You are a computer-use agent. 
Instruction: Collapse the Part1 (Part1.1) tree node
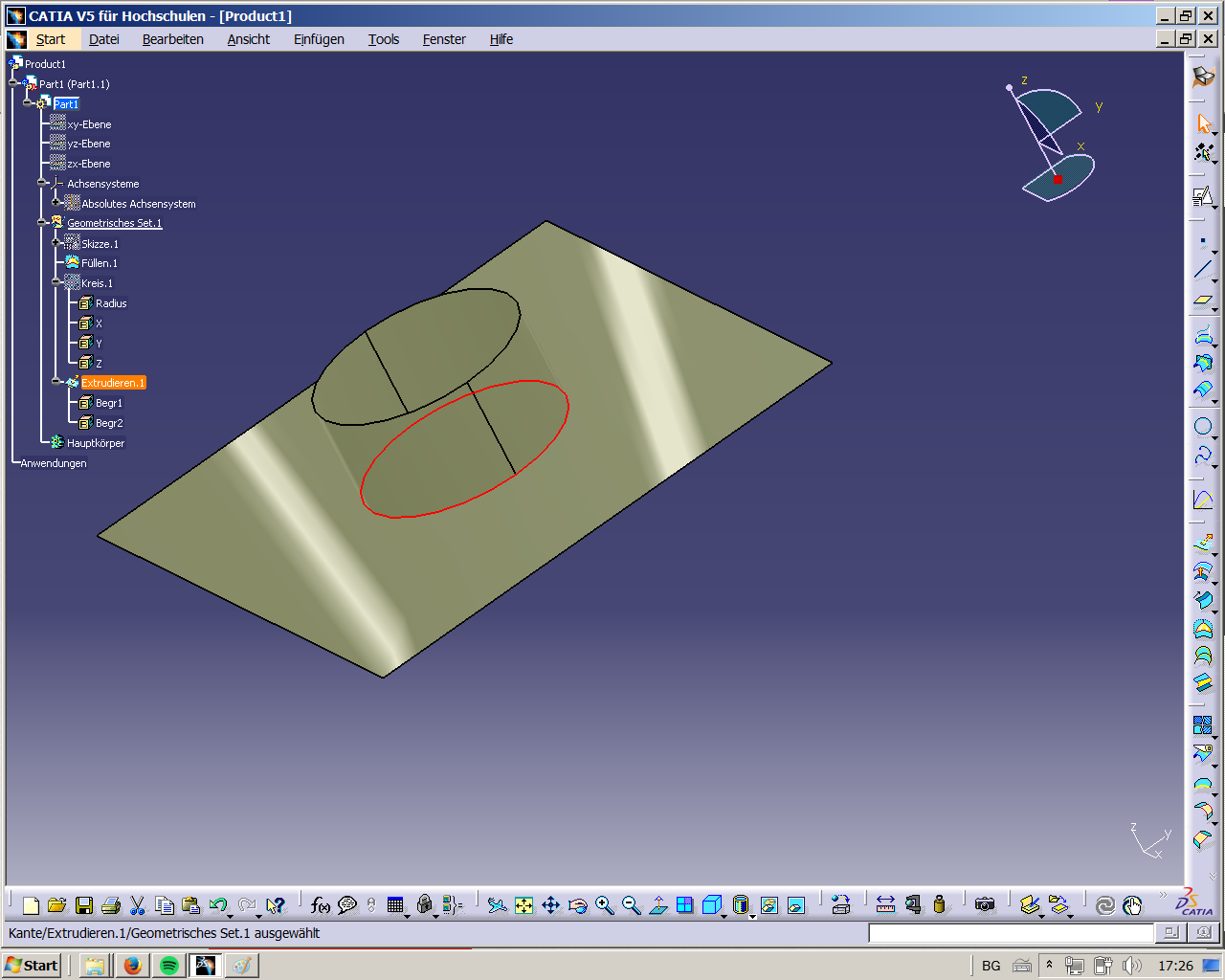tap(13, 84)
